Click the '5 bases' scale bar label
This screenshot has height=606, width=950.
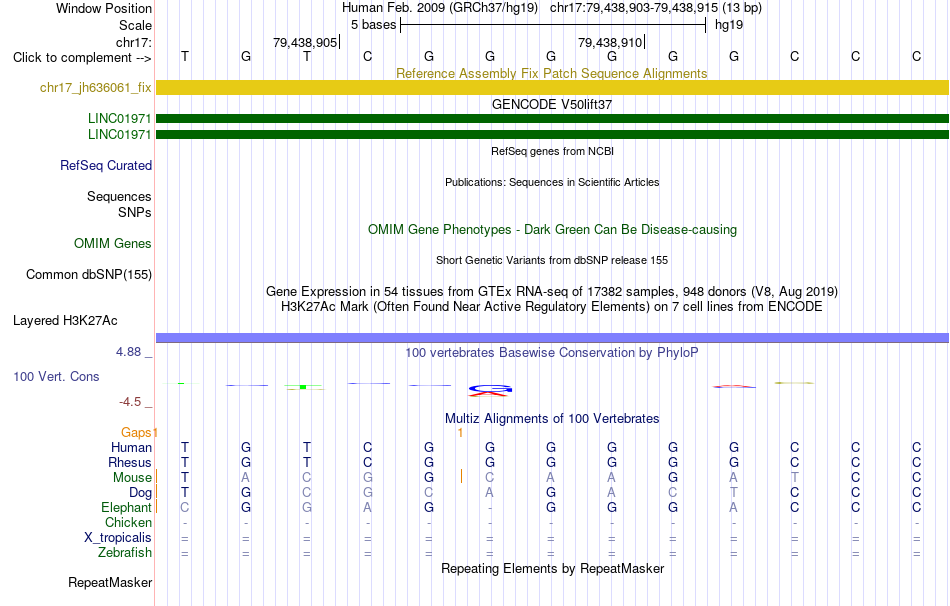coord(373,25)
